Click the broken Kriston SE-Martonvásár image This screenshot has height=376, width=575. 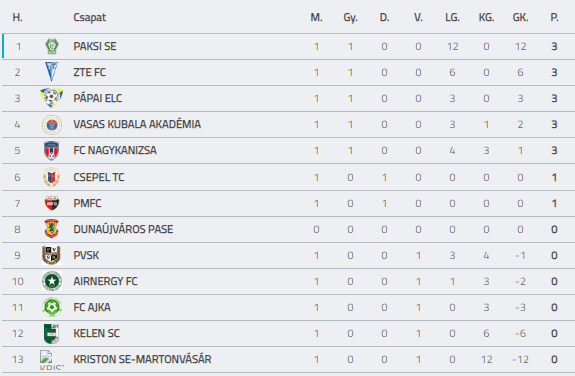click(x=51, y=360)
